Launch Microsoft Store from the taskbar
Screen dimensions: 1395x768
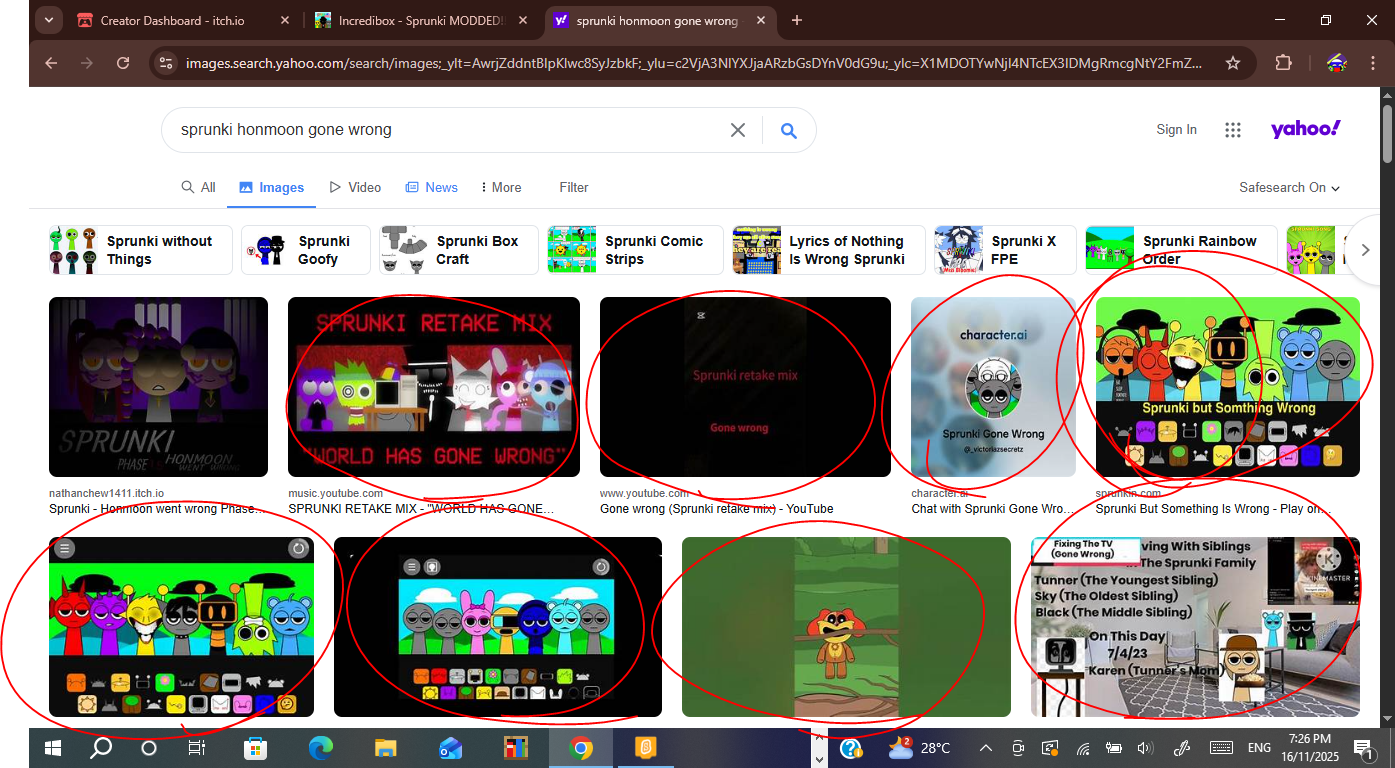(x=255, y=748)
